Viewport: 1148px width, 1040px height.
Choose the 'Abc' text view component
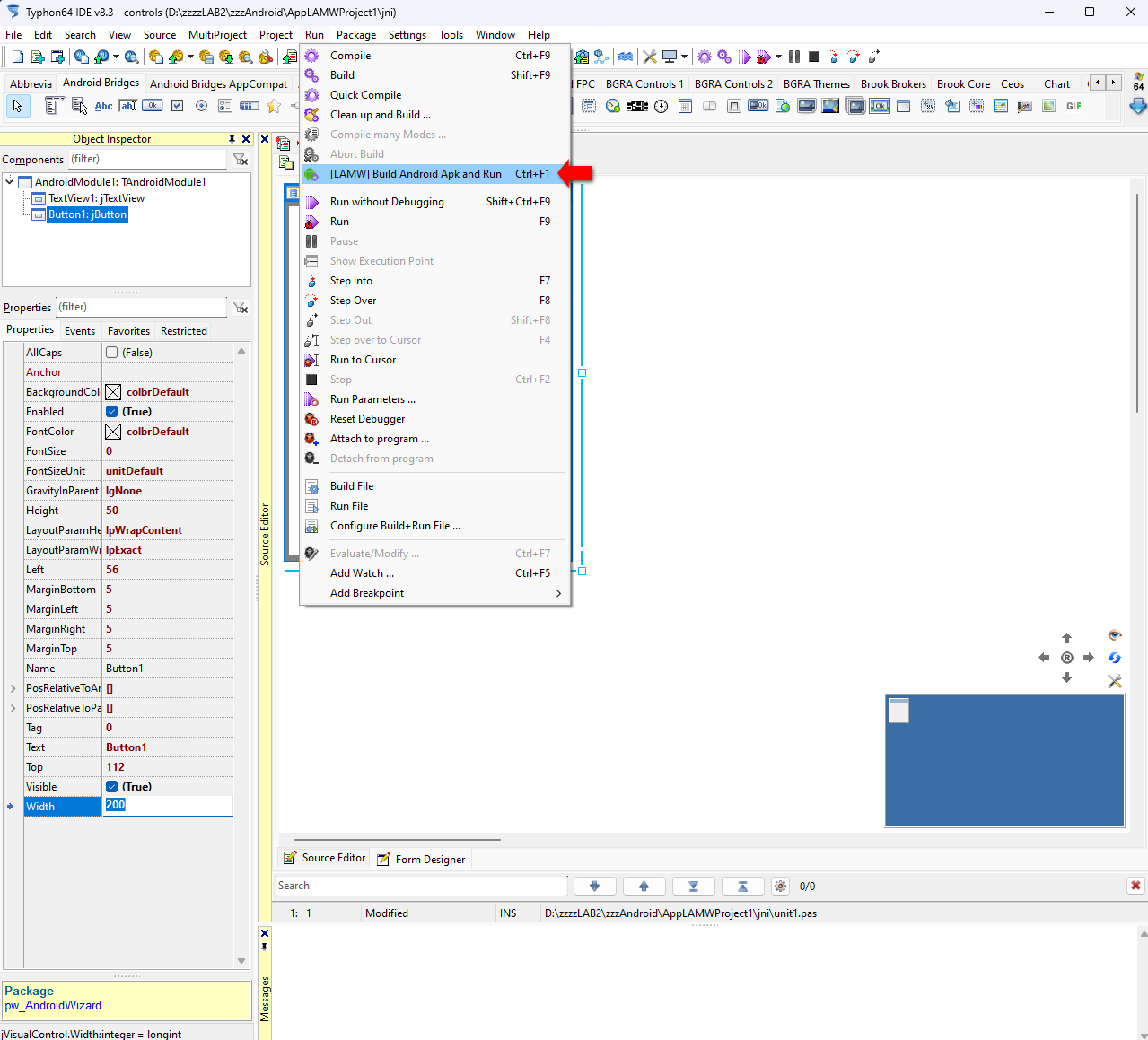click(x=104, y=106)
